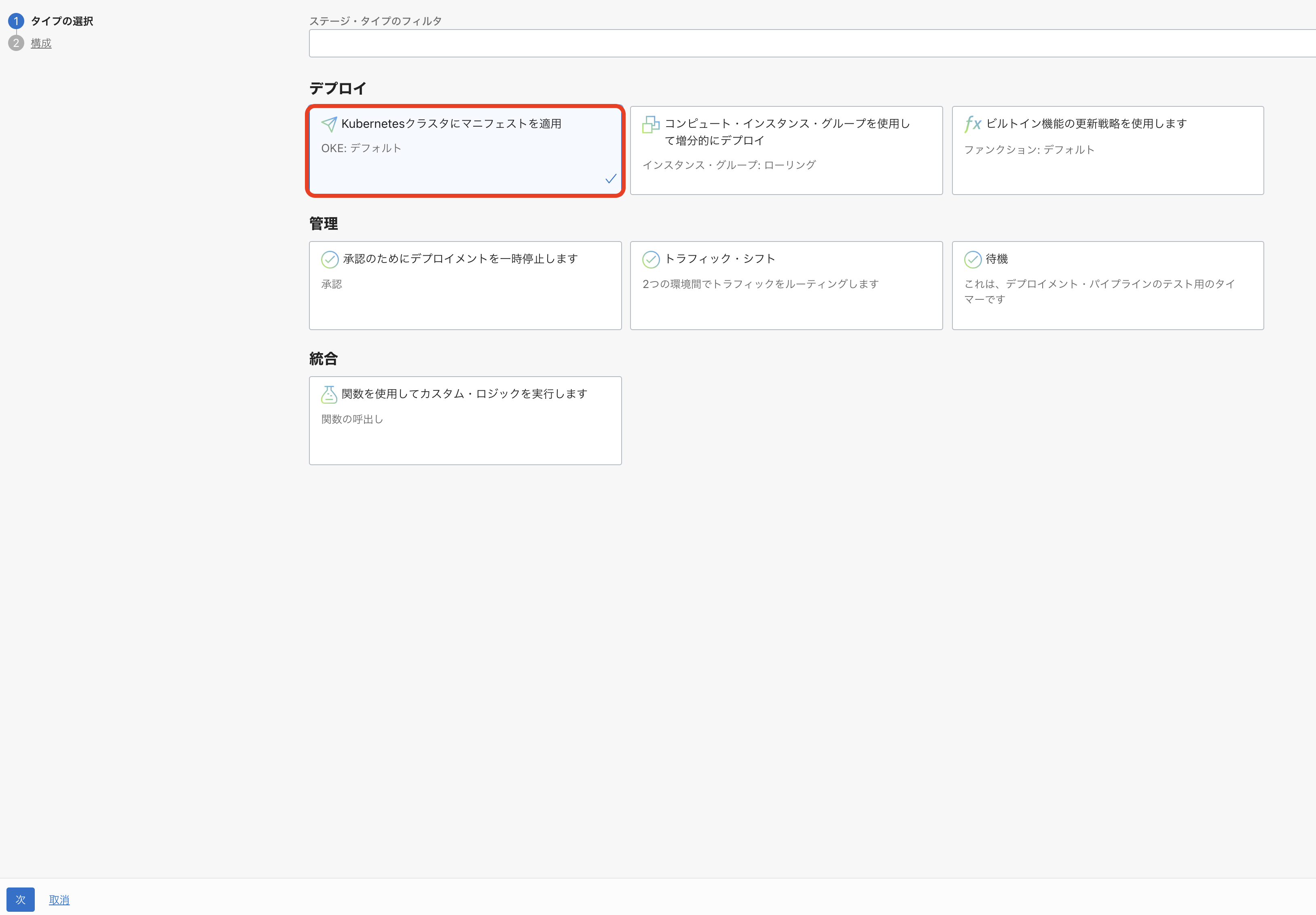The height and width of the screenshot is (915, 1316).
Task: Click the approval checkmark circle icon
Action: pyautogui.click(x=330, y=260)
